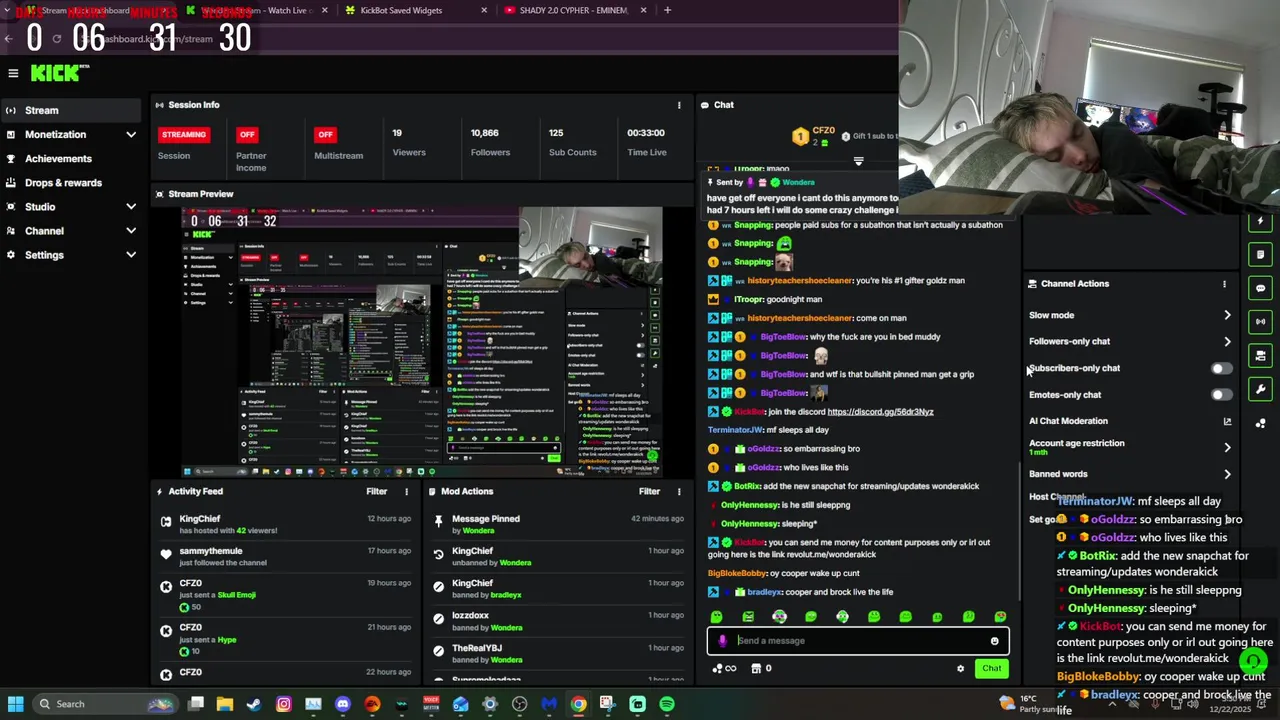The width and height of the screenshot is (1280, 720).
Task: Open the discord.gg link in chat
Action: [880, 412]
